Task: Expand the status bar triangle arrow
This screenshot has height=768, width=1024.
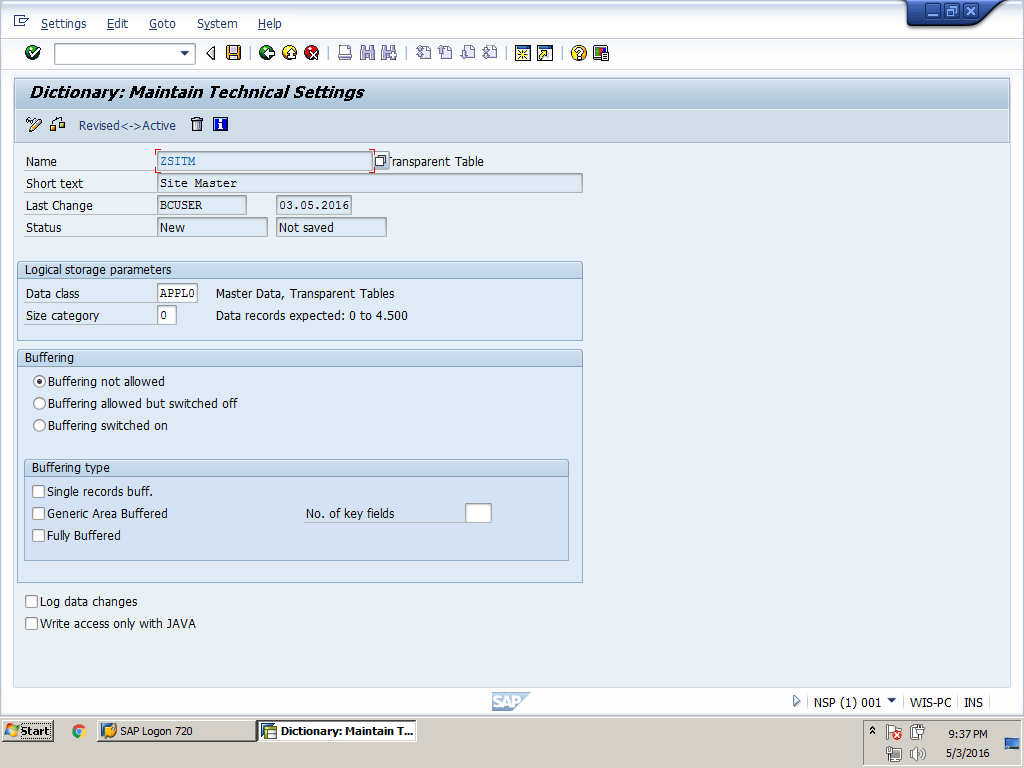Action: pos(796,702)
